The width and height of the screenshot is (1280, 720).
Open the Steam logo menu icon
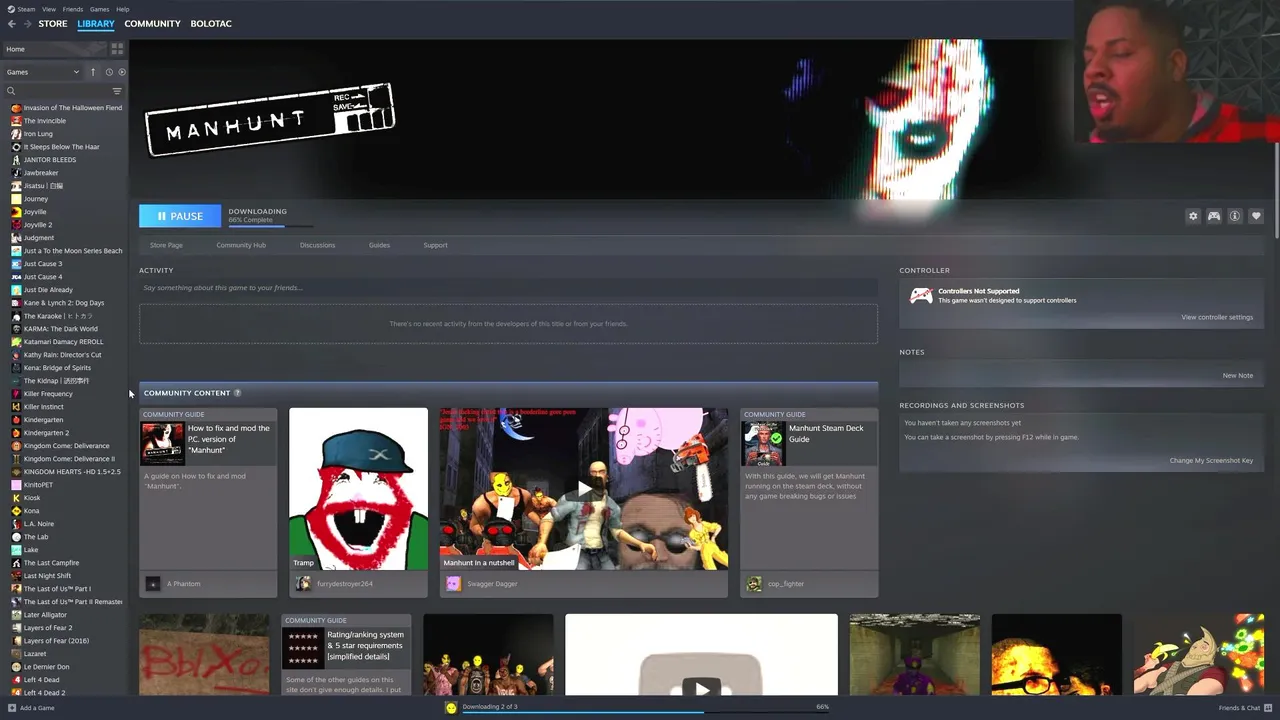coord(11,9)
